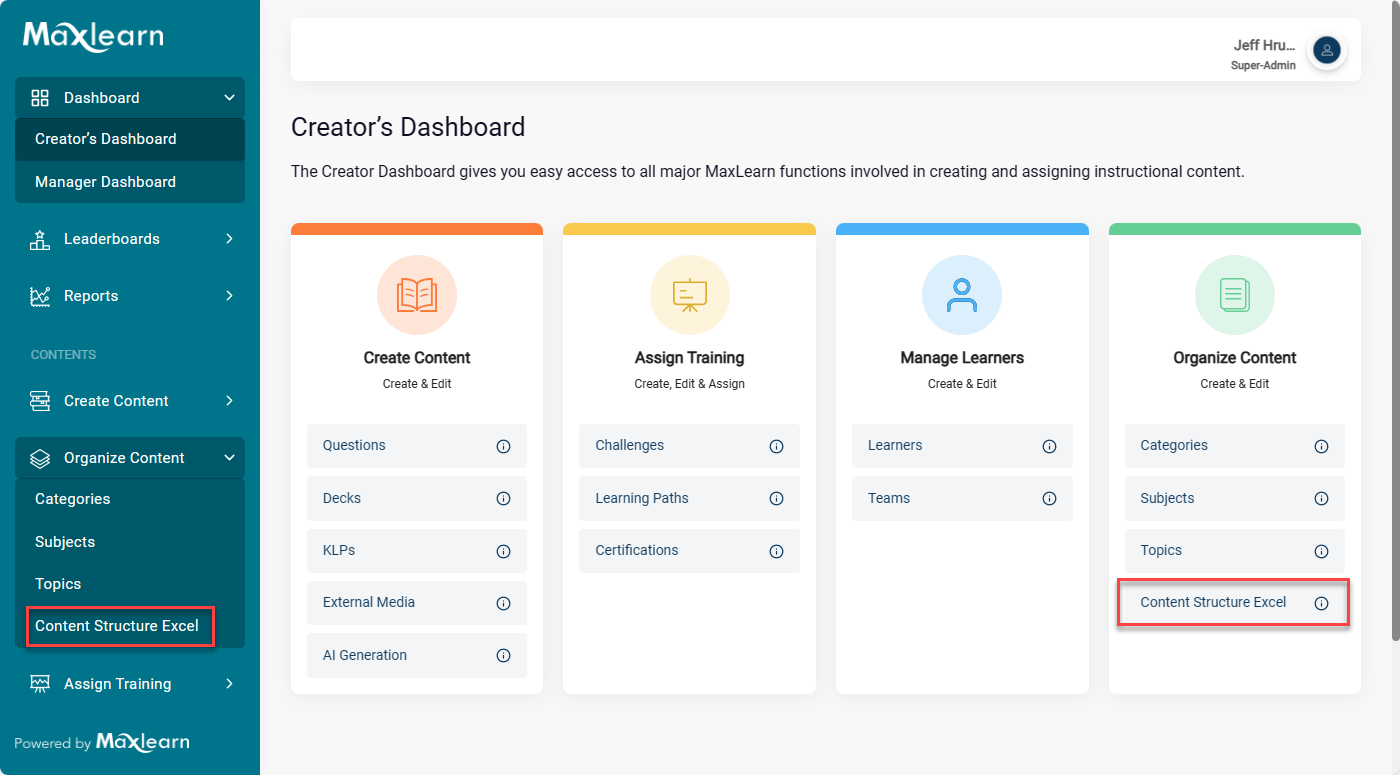Click the Creator's Dashboard page heading
Viewport: 1400px width, 775px height.
click(408, 128)
